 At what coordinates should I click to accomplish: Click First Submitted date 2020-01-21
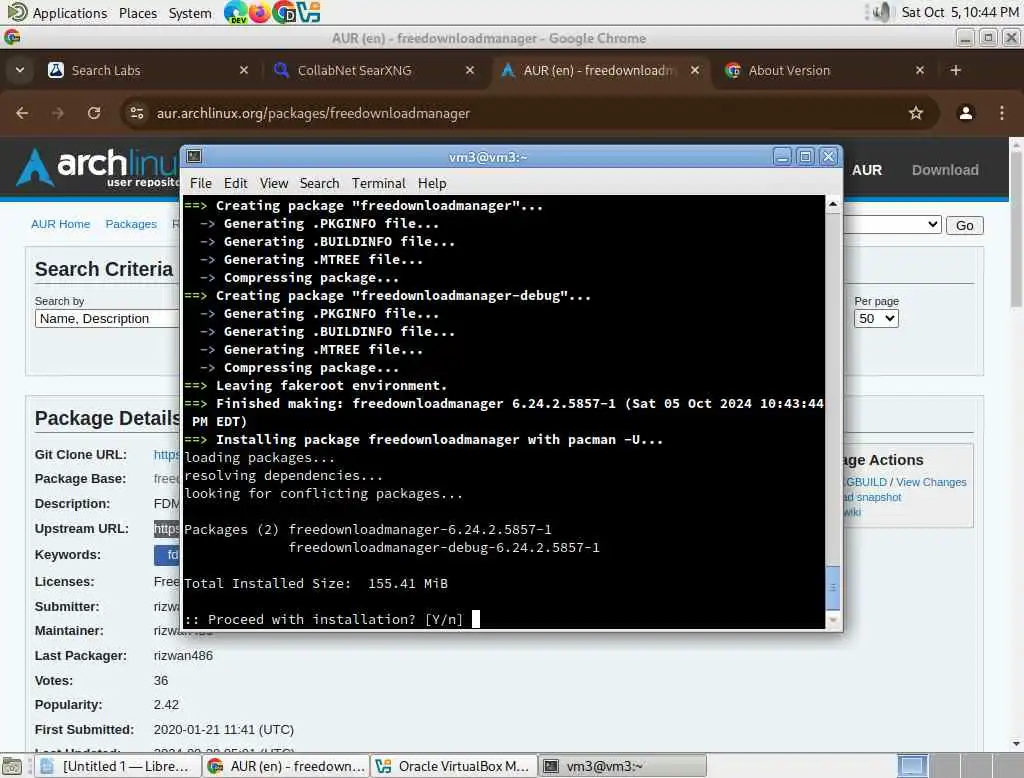(223, 730)
